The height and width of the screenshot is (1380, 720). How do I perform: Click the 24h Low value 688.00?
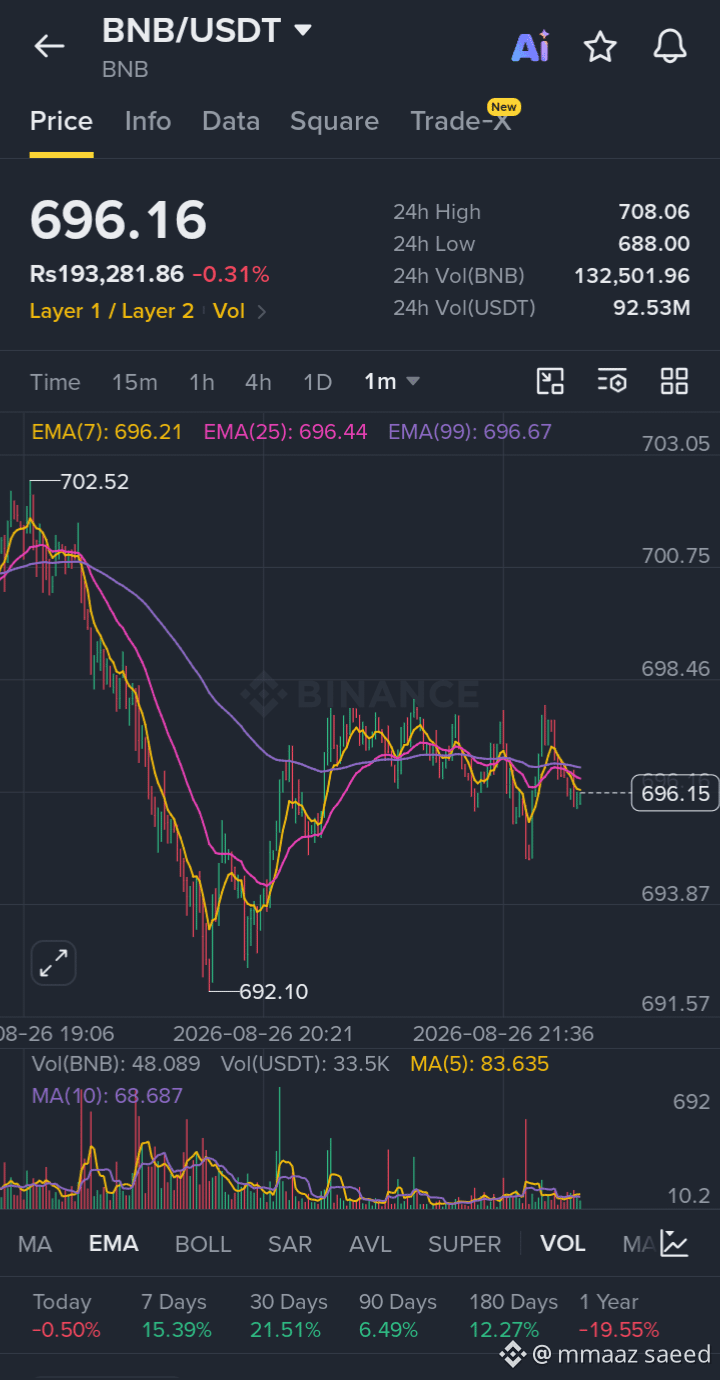(654, 244)
